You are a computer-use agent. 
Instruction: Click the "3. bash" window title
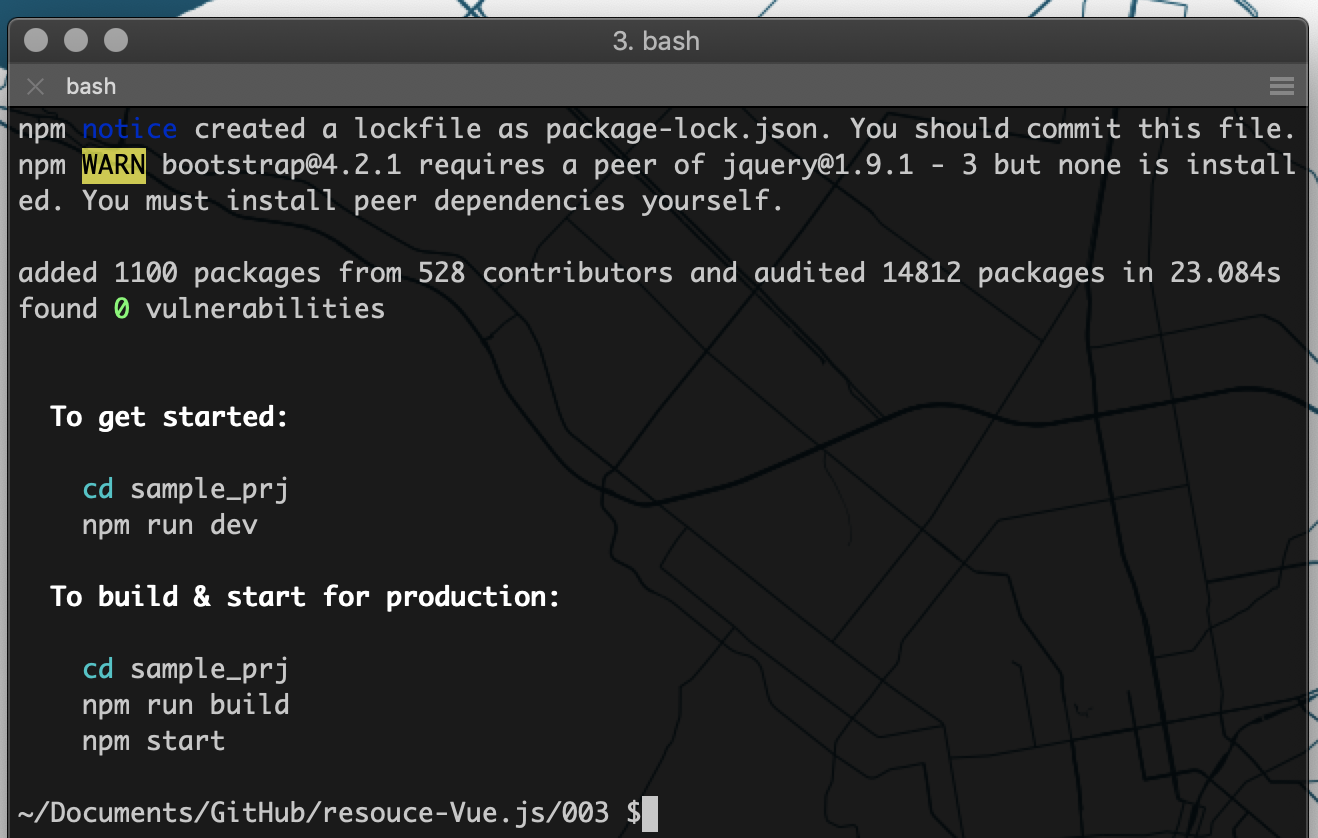656,42
